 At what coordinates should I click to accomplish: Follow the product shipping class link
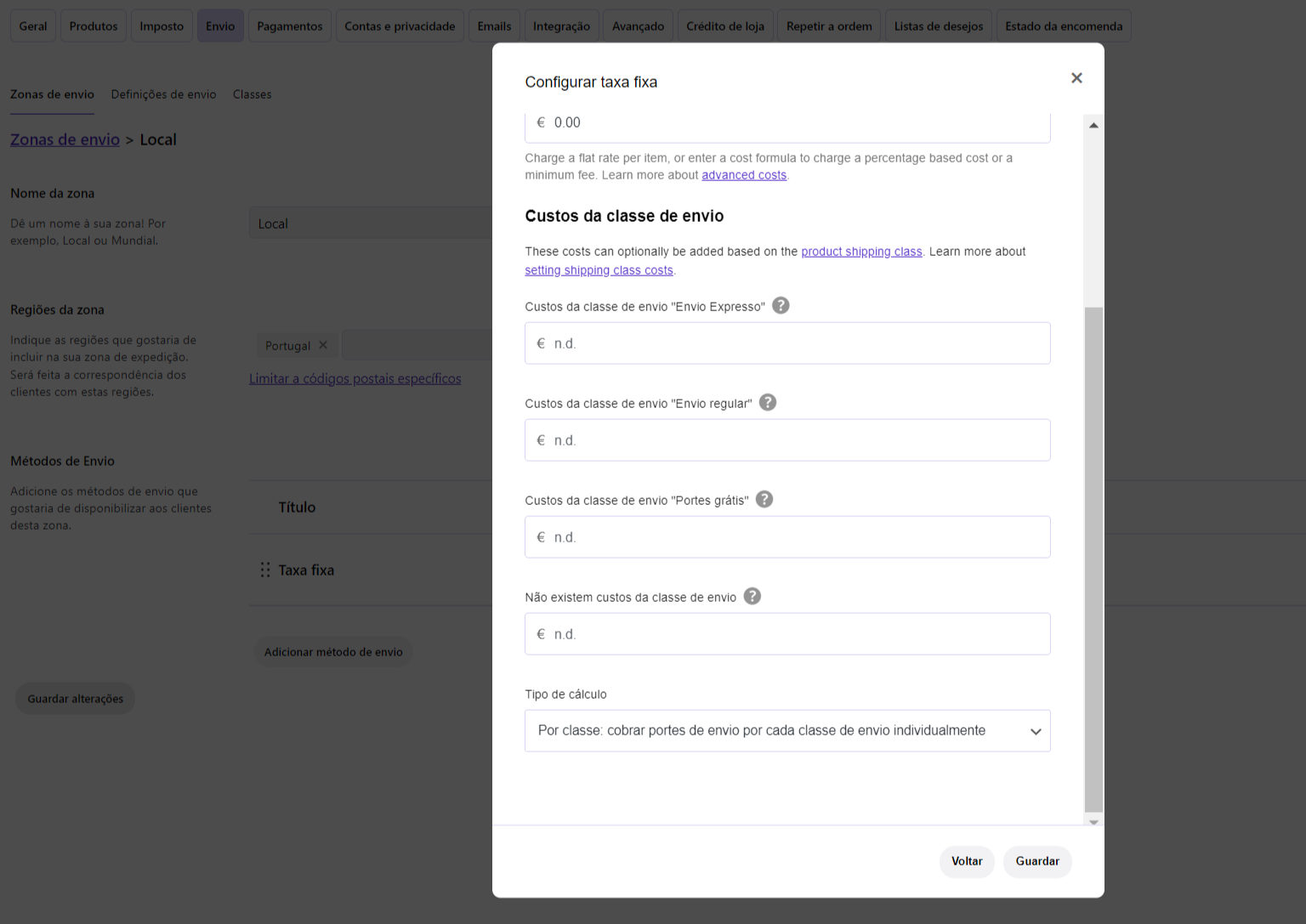[861, 252]
